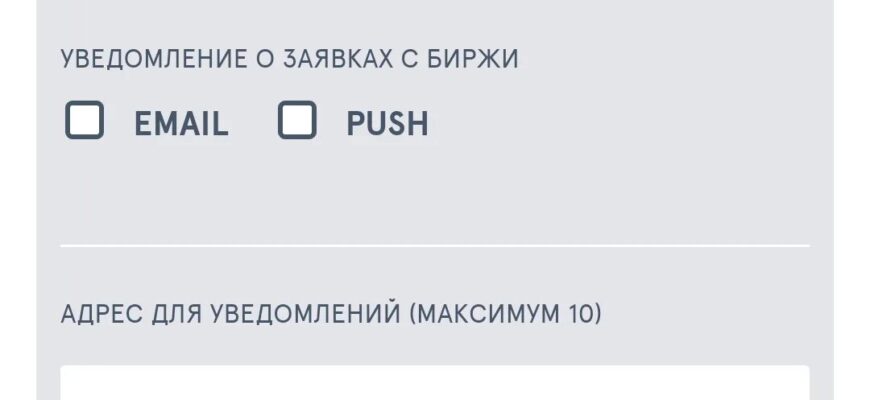Click empty panel space right of PUSH
Screen dimensions: 870x400
620,124
